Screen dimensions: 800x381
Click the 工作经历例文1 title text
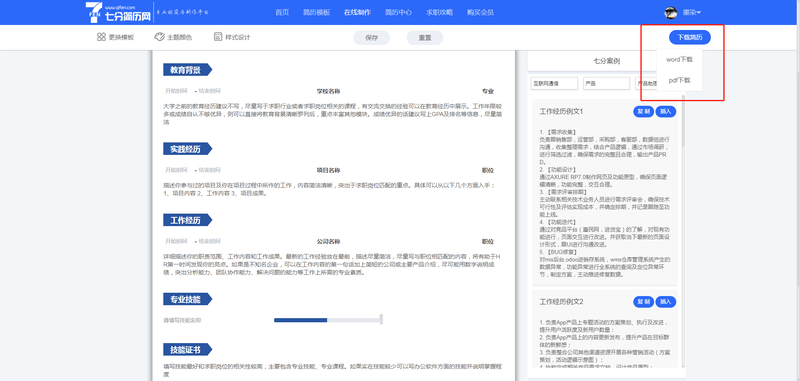(561, 111)
